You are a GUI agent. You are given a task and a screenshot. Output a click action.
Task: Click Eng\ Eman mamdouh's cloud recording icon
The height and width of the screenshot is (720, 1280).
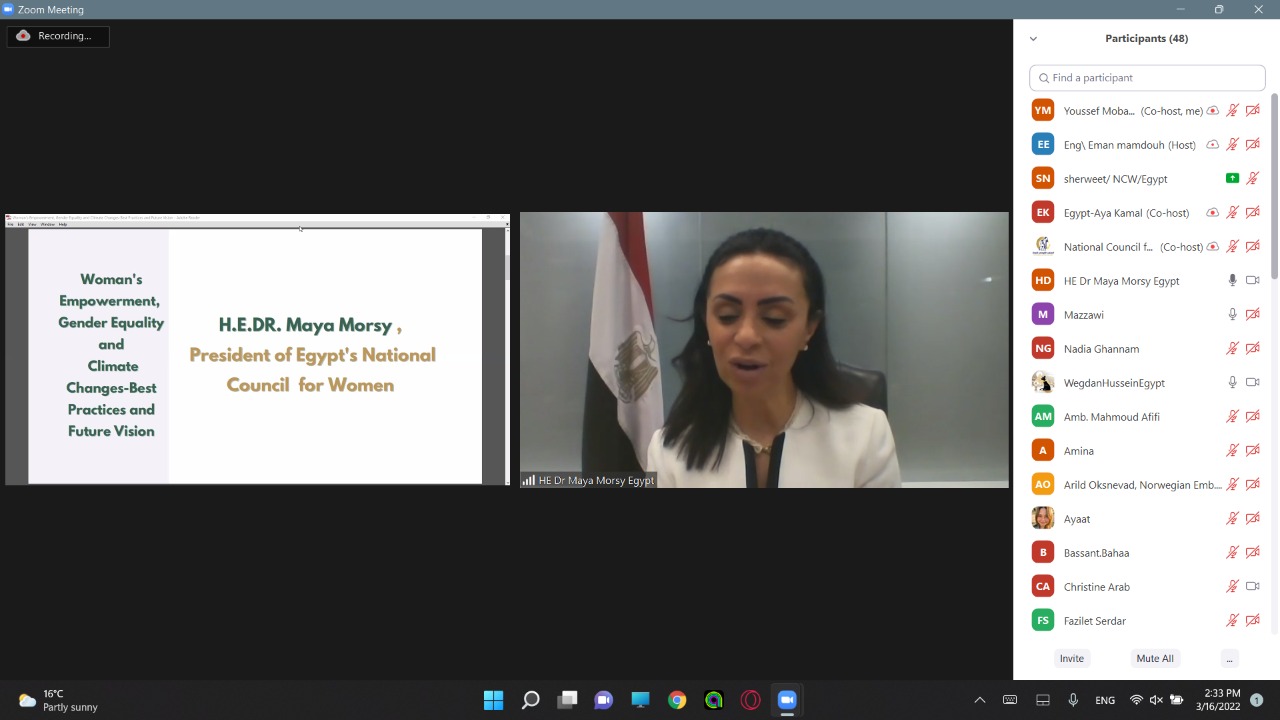click(1212, 145)
